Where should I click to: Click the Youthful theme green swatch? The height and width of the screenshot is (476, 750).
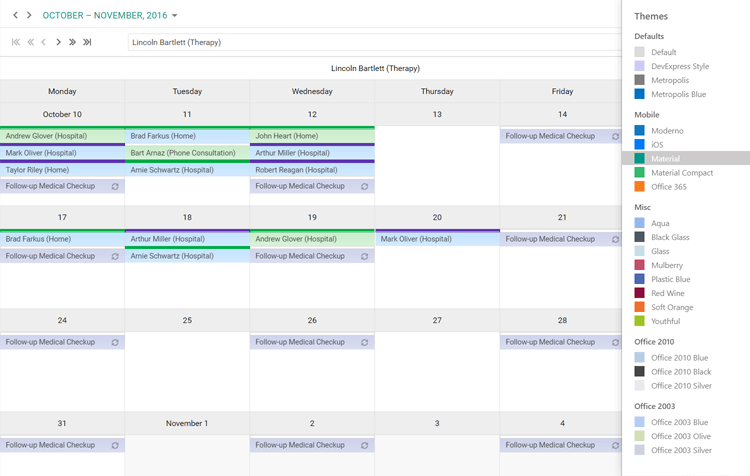[640, 321]
